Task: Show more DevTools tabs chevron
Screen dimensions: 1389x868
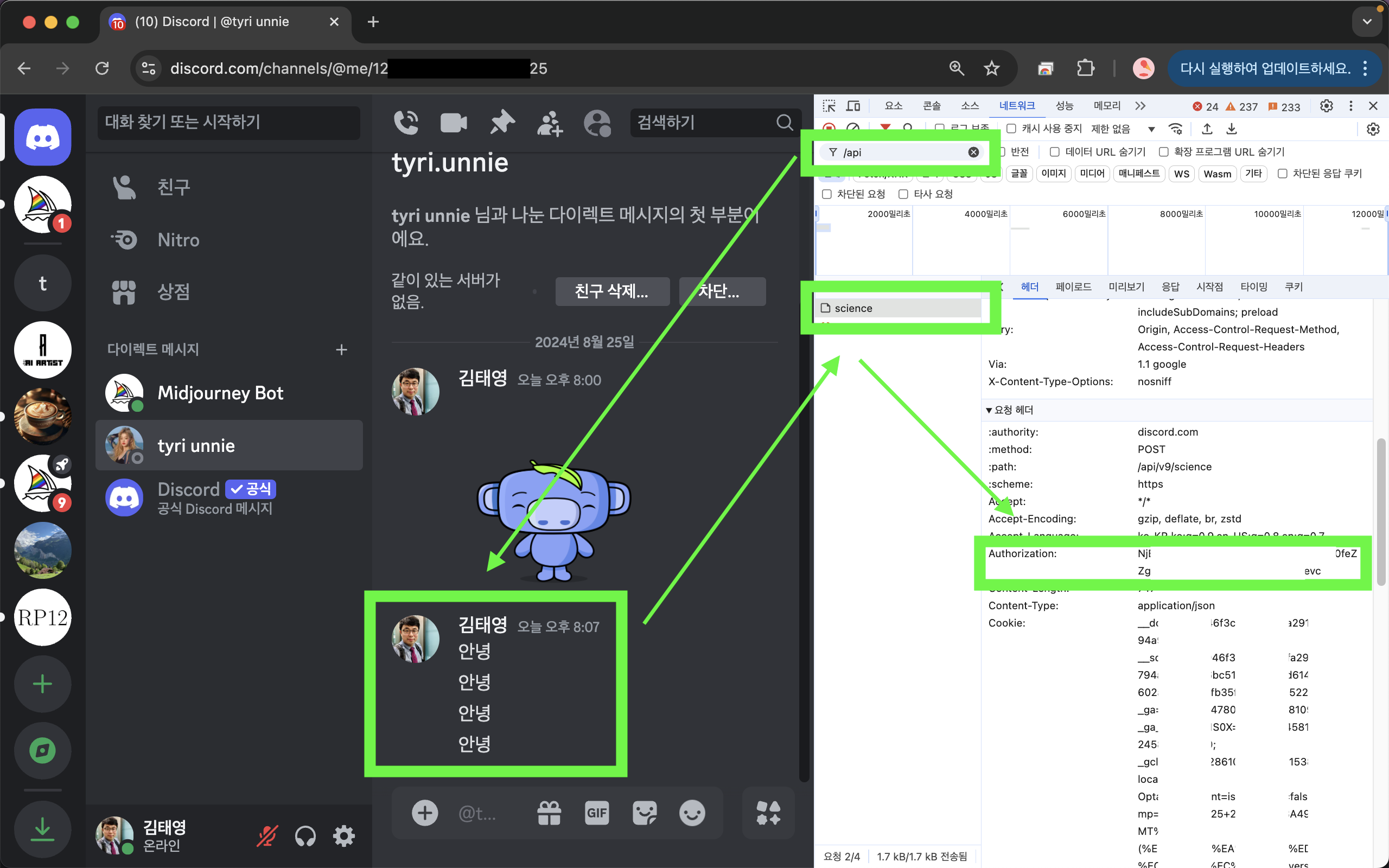Action: 1140,106
